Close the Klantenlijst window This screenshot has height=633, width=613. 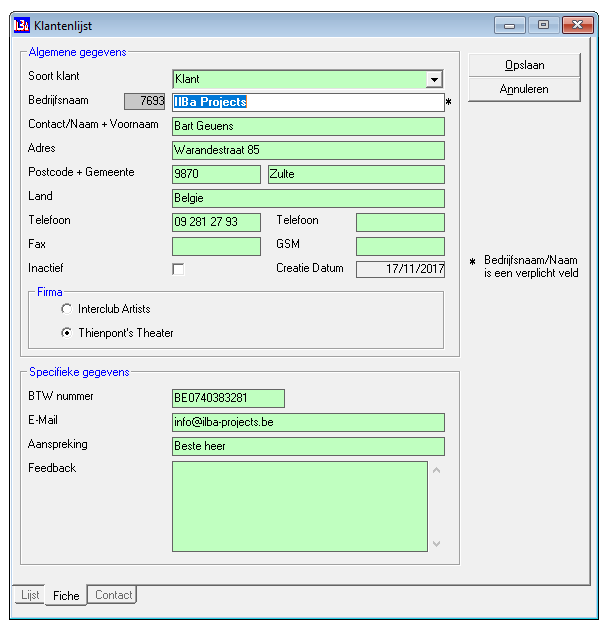pyautogui.click(x=577, y=25)
